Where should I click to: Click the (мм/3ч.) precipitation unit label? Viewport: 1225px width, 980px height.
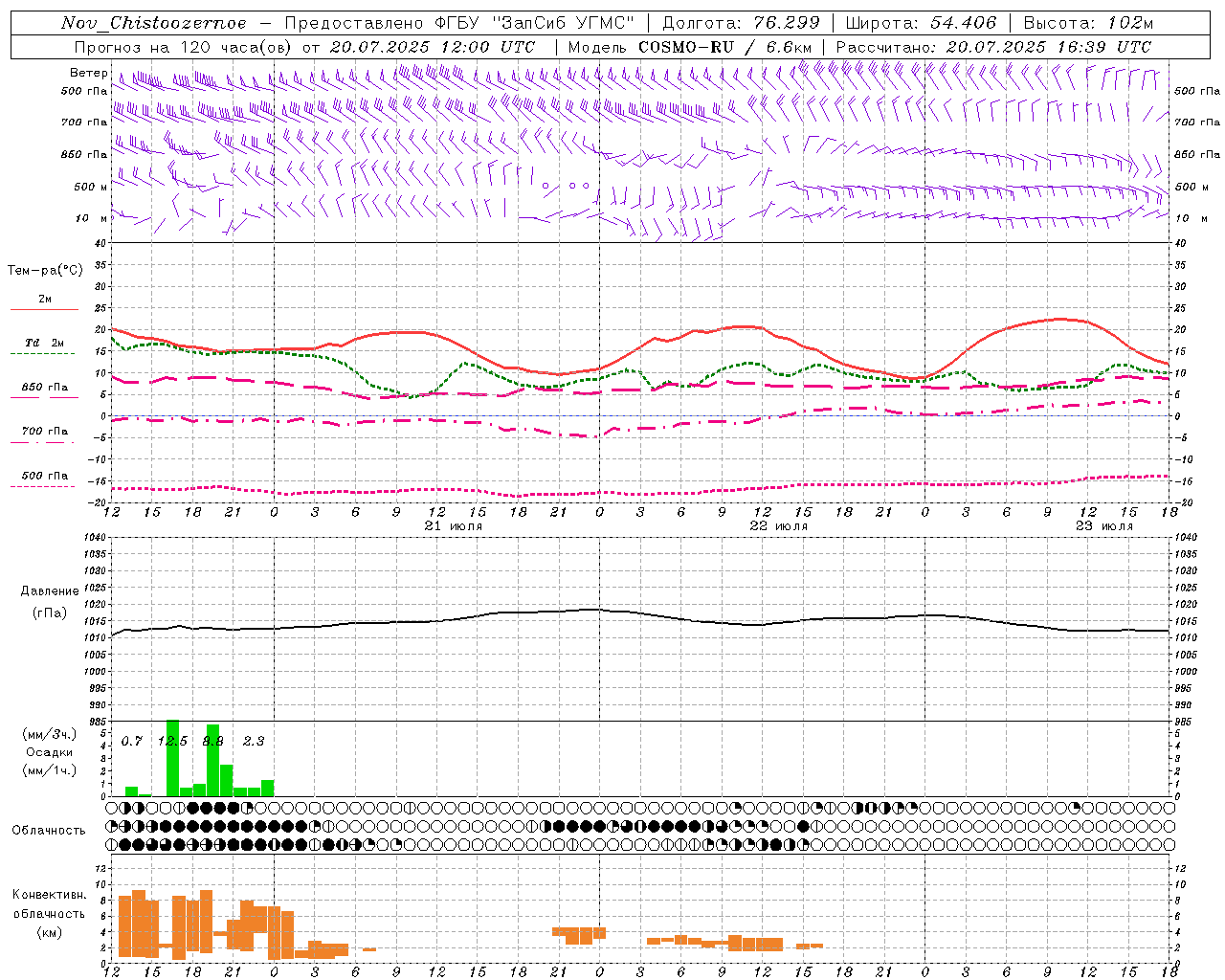(49, 734)
